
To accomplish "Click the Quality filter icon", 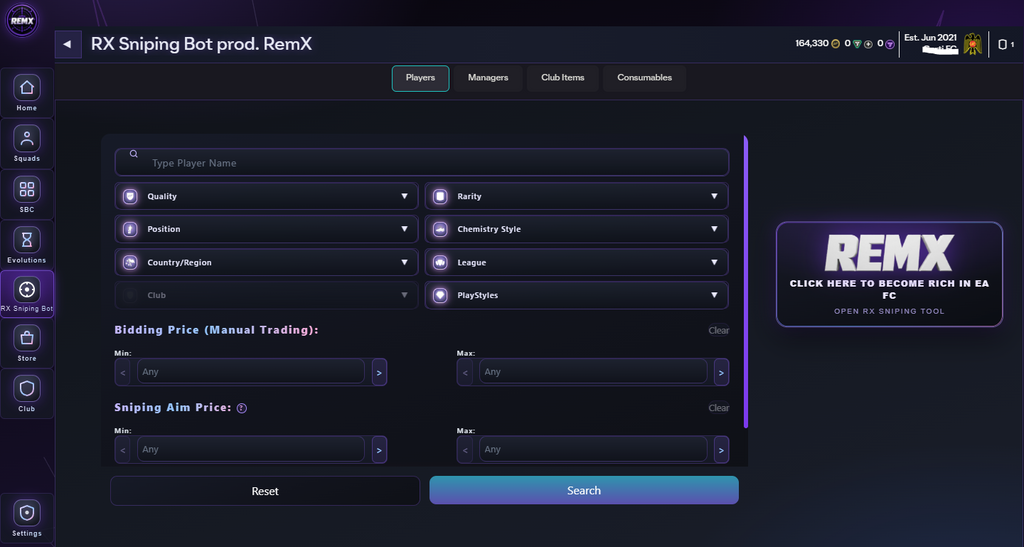I will tap(130, 196).
